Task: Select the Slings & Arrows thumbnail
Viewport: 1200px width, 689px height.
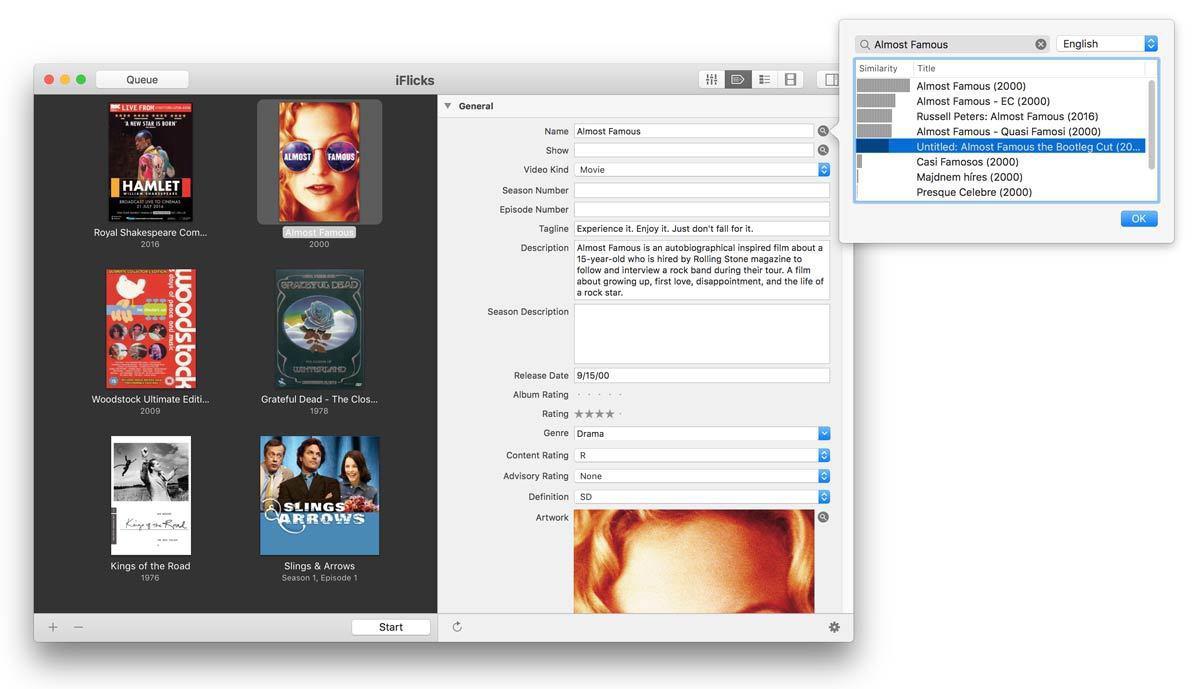Action: [x=319, y=495]
